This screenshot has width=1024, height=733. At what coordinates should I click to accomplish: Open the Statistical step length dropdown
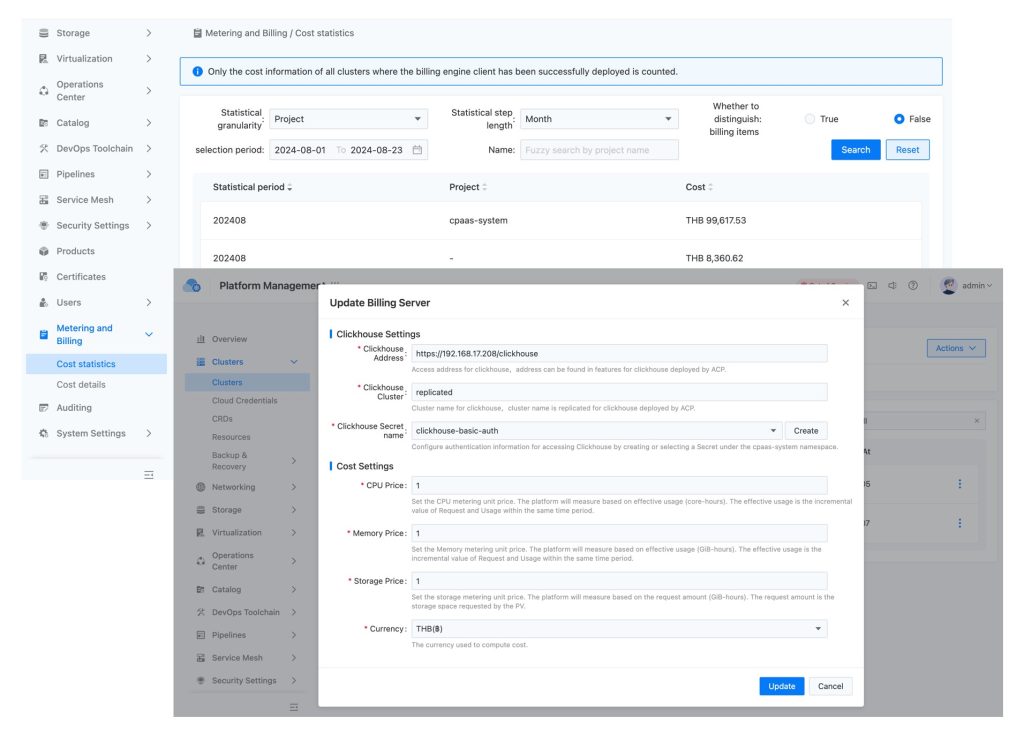(599, 119)
